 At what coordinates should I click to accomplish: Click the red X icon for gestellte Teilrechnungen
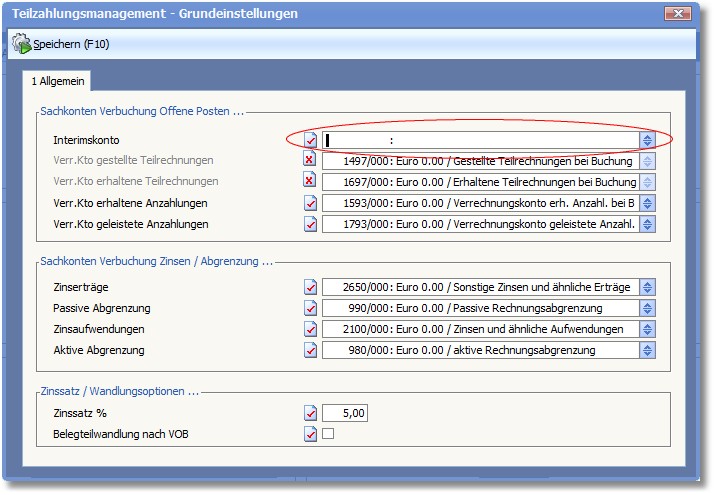310,160
